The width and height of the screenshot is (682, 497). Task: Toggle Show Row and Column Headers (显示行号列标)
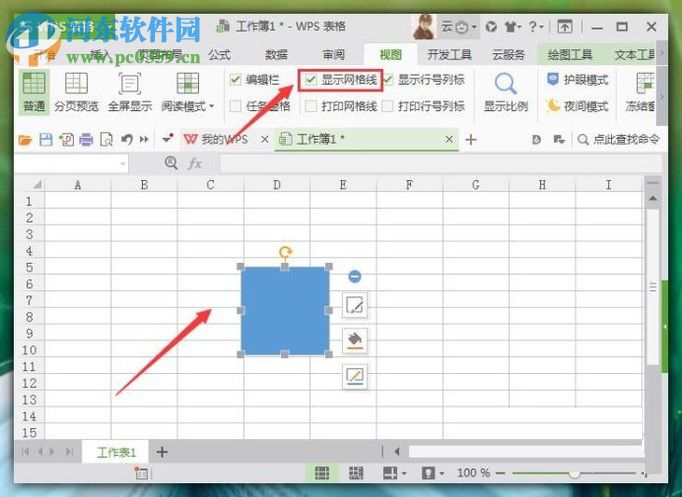click(x=388, y=80)
